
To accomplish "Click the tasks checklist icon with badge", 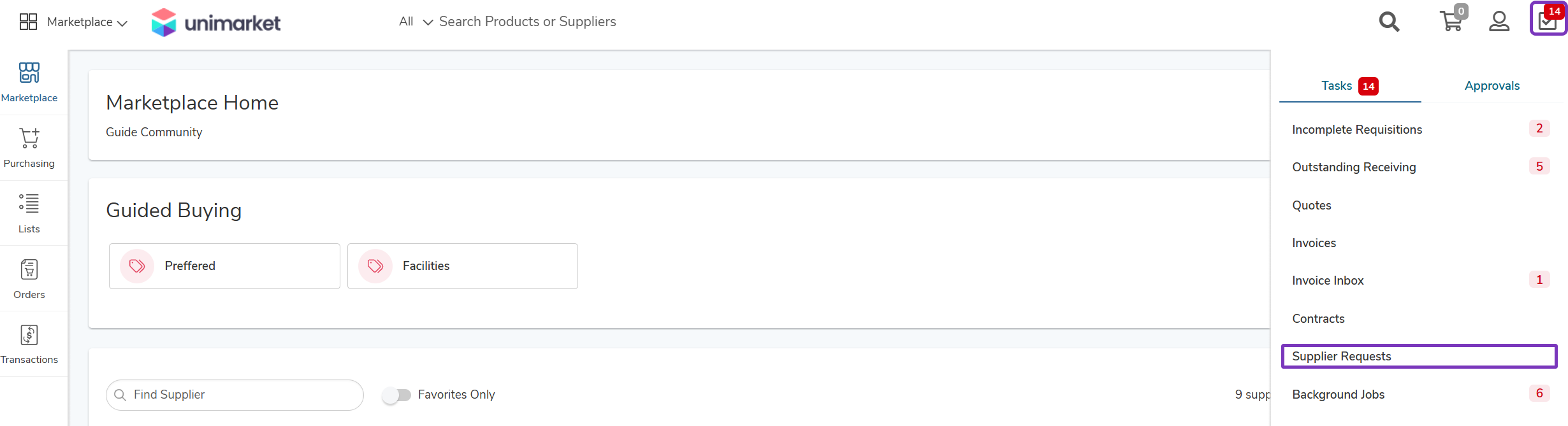I will (1548, 18).
